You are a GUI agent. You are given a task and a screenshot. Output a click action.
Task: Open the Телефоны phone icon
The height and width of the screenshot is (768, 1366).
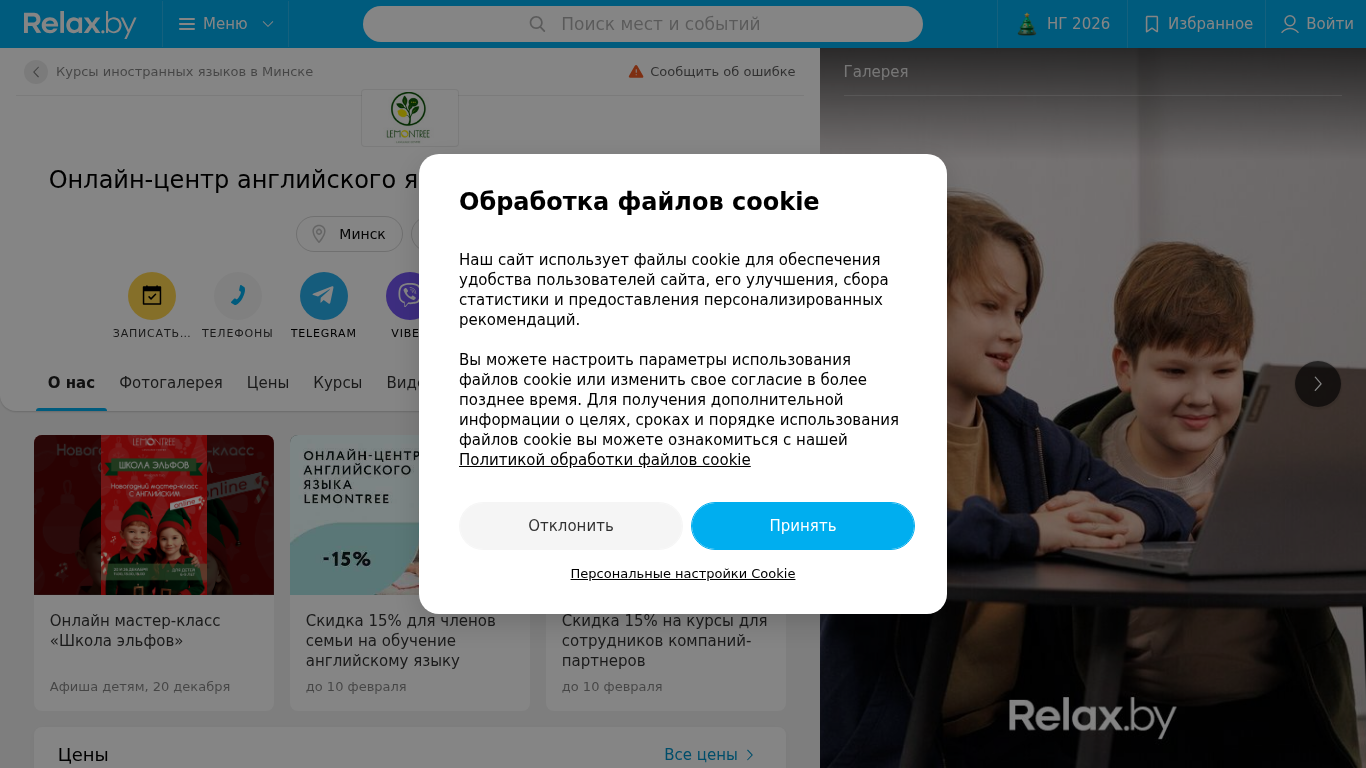point(238,296)
